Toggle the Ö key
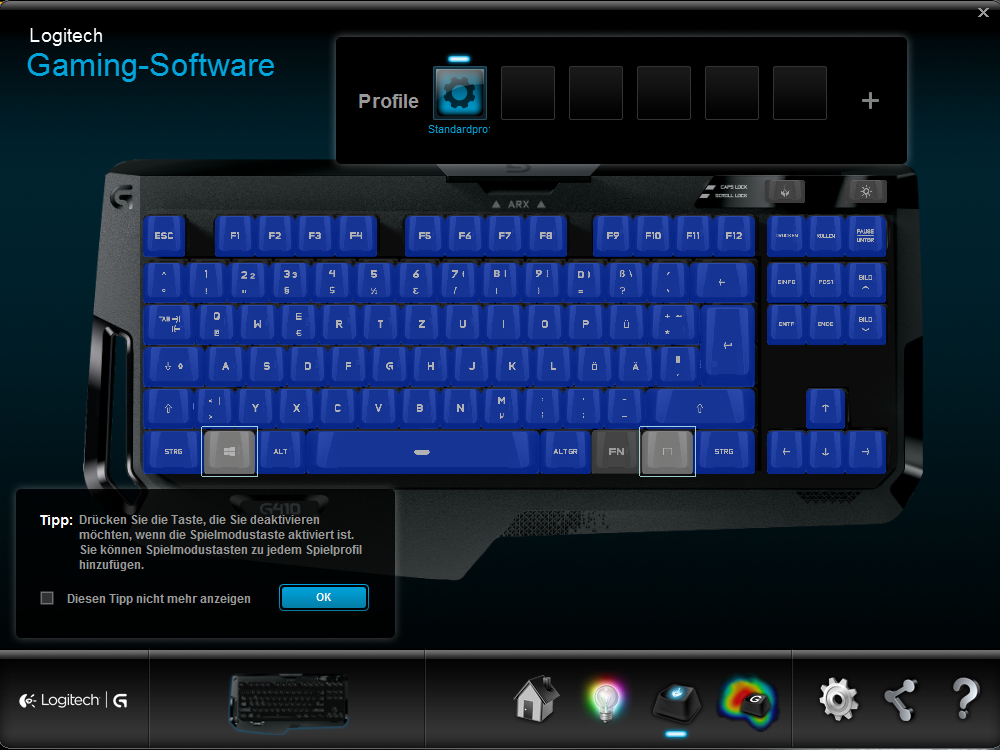This screenshot has height=750, width=1000. click(594, 367)
